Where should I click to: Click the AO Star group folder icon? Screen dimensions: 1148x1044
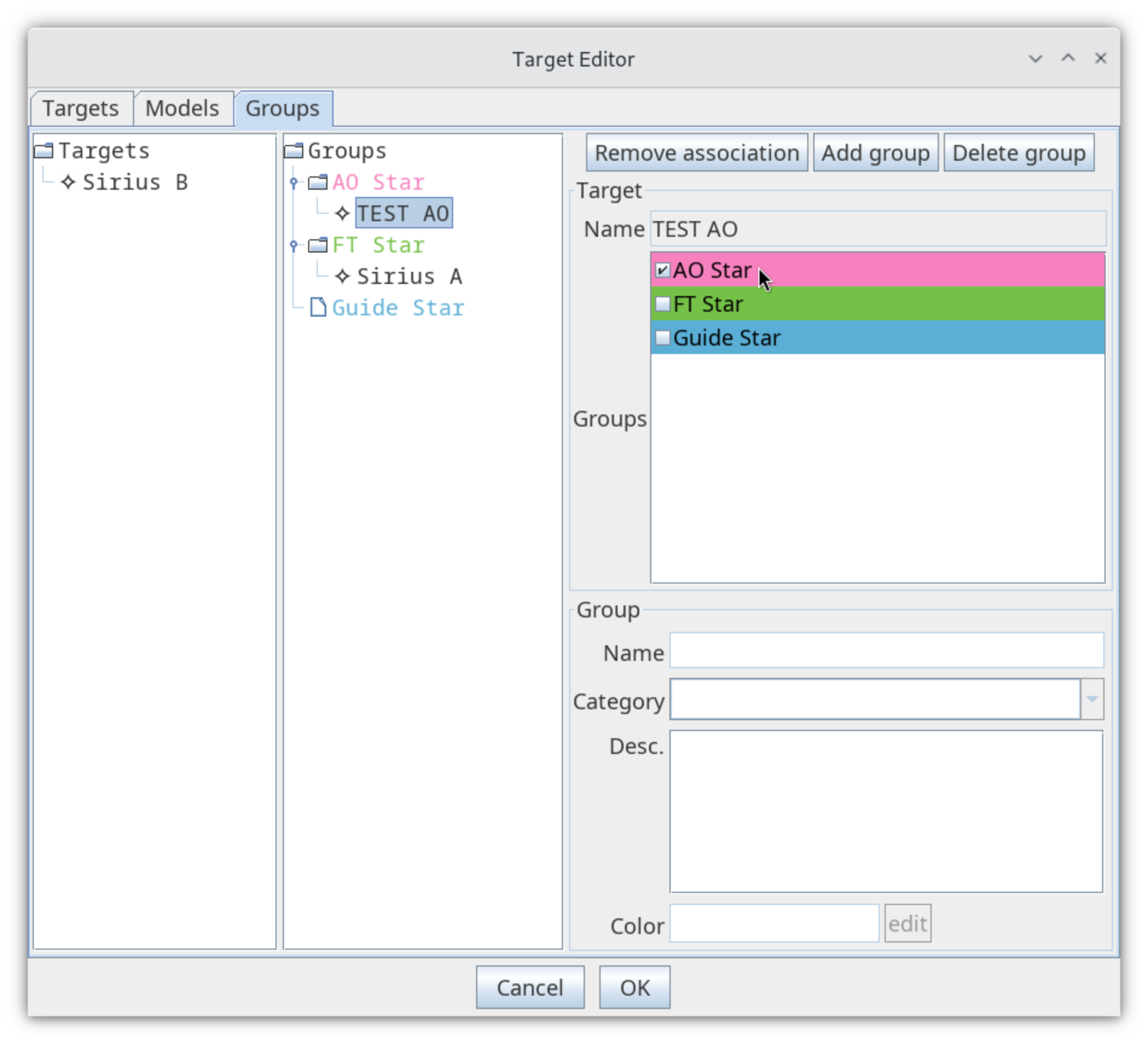[318, 182]
